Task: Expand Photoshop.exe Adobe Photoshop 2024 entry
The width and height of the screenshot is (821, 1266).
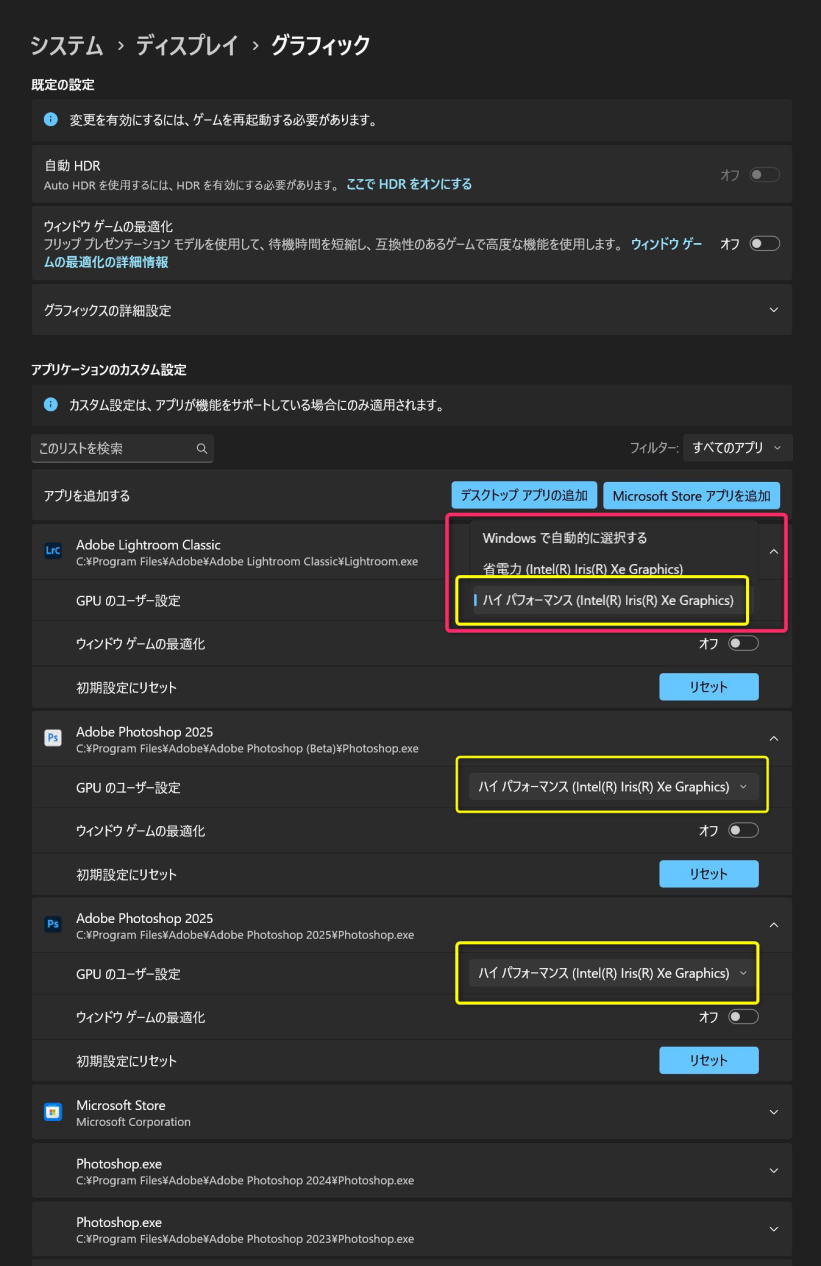Action: pos(773,1171)
